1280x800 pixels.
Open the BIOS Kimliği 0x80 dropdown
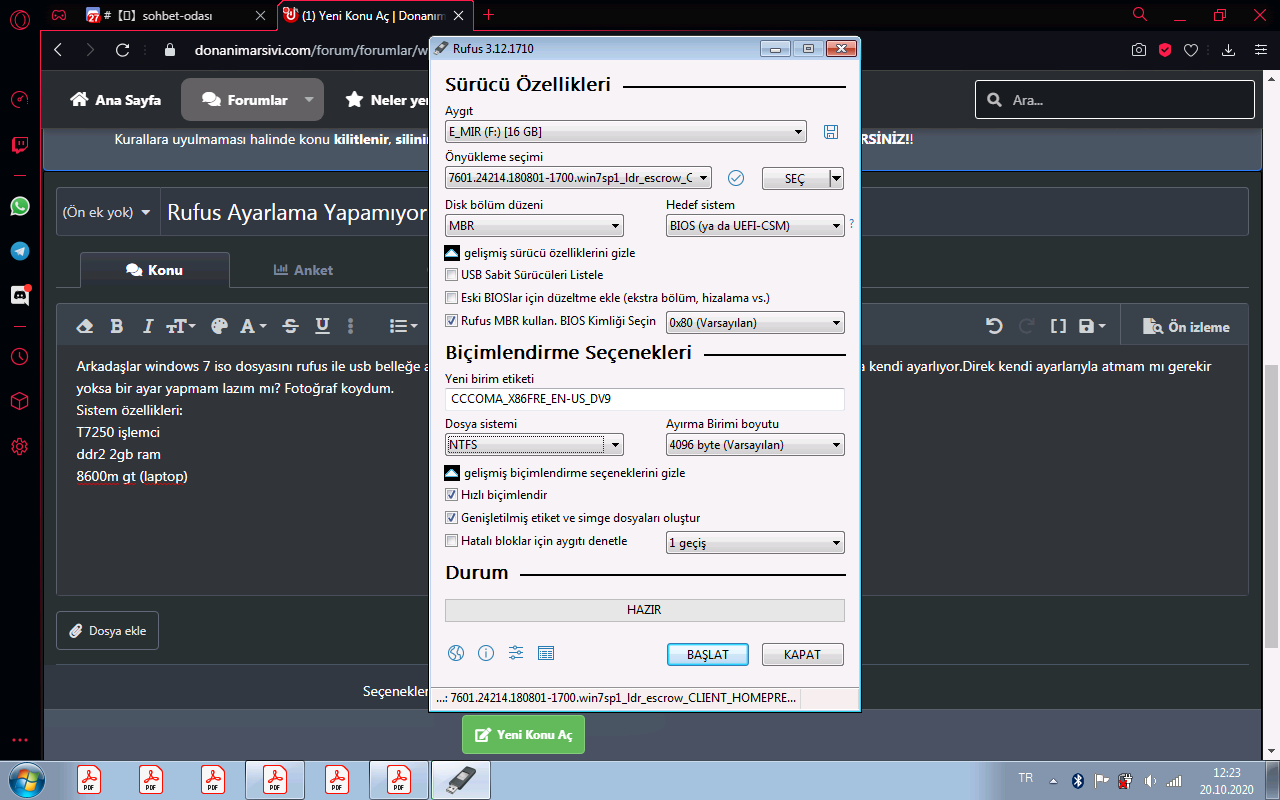pos(755,323)
